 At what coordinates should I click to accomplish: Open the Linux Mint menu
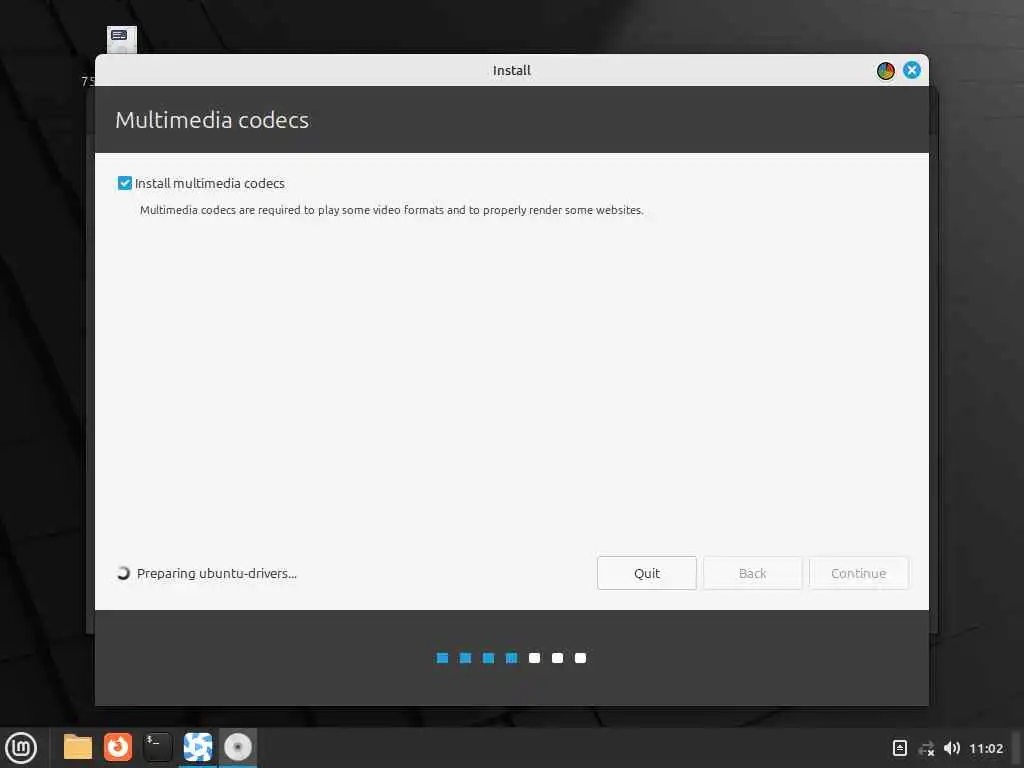pos(21,747)
